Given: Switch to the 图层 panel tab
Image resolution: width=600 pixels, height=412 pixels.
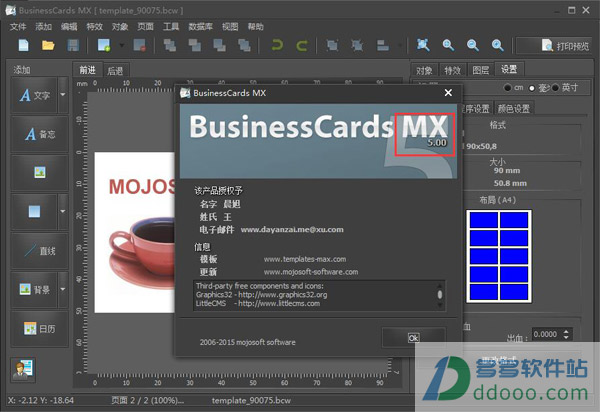Looking at the screenshot, I should (x=481, y=70).
